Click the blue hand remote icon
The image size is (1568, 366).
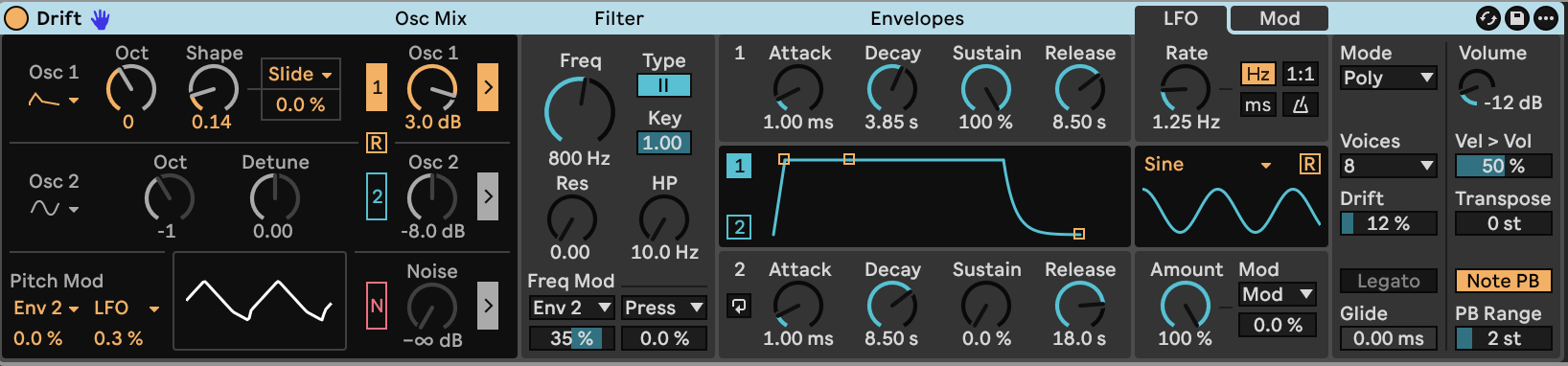[x=101, y=18]
